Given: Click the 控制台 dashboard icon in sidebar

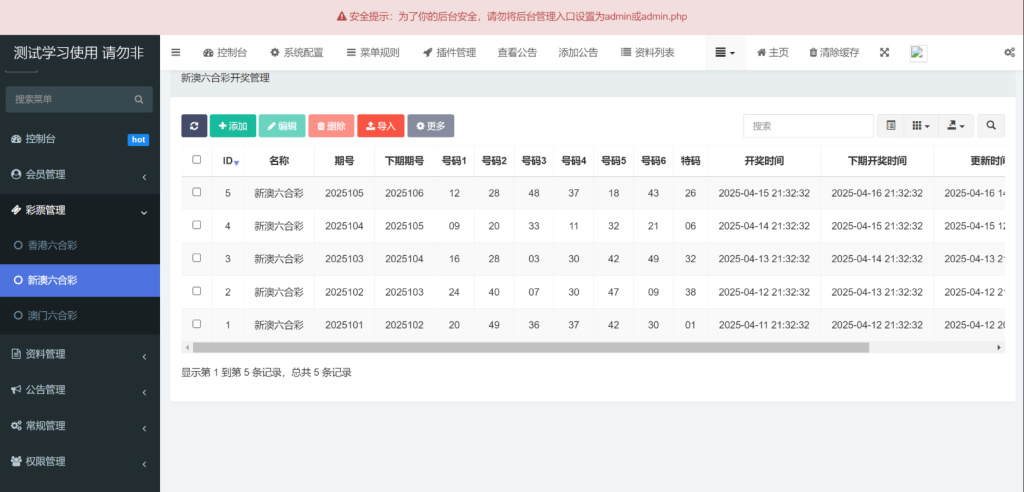Looking at the screenshot, I should 16,139.
